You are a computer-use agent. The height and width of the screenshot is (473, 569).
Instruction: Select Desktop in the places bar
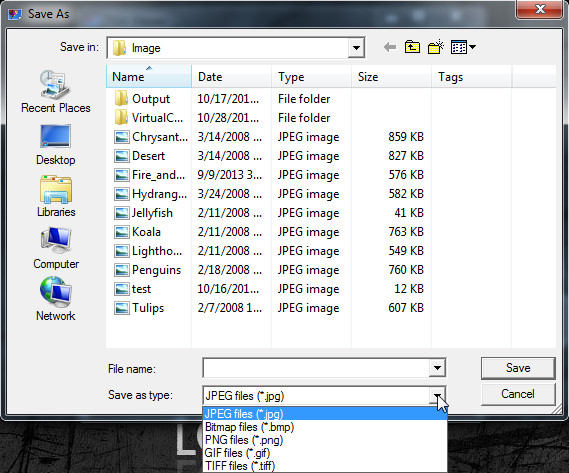[56, 145]
